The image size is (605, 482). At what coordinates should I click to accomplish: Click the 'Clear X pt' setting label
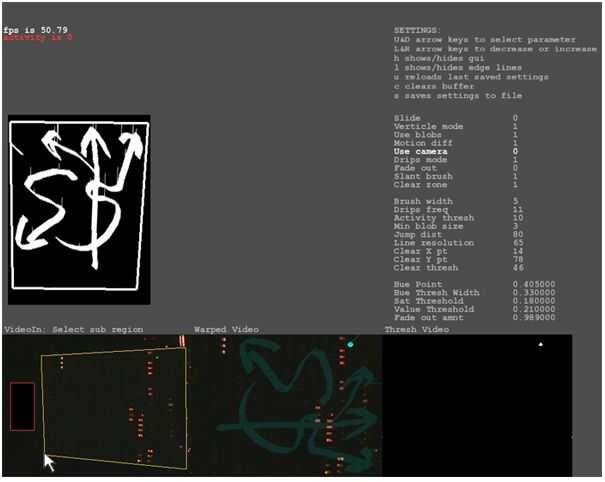point(420,251)
